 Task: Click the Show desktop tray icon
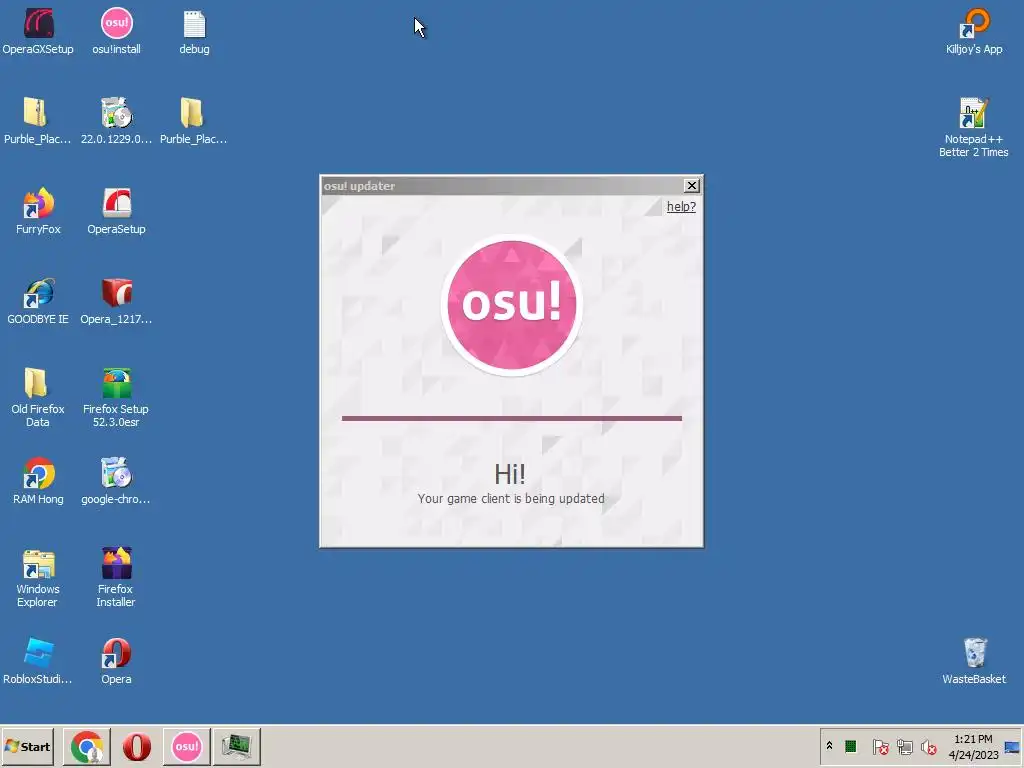click(x=1012, y=747)
